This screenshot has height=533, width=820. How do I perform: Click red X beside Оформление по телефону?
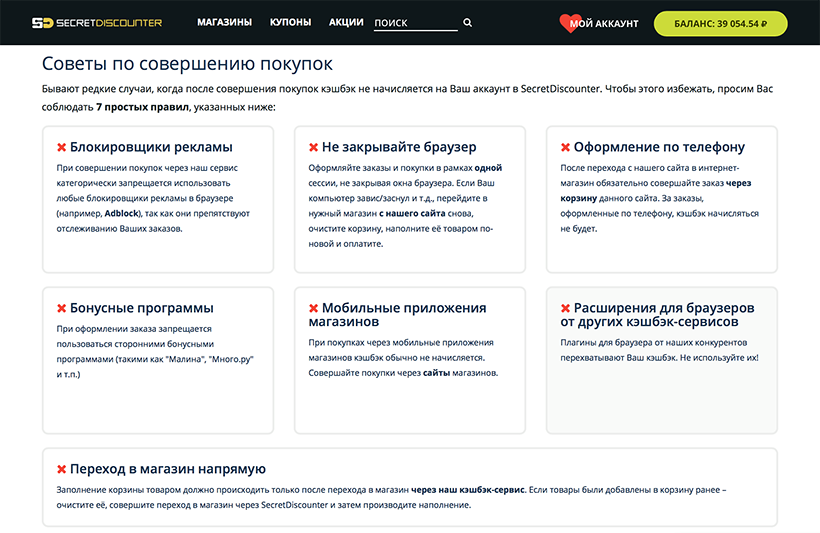pos(565,147)
